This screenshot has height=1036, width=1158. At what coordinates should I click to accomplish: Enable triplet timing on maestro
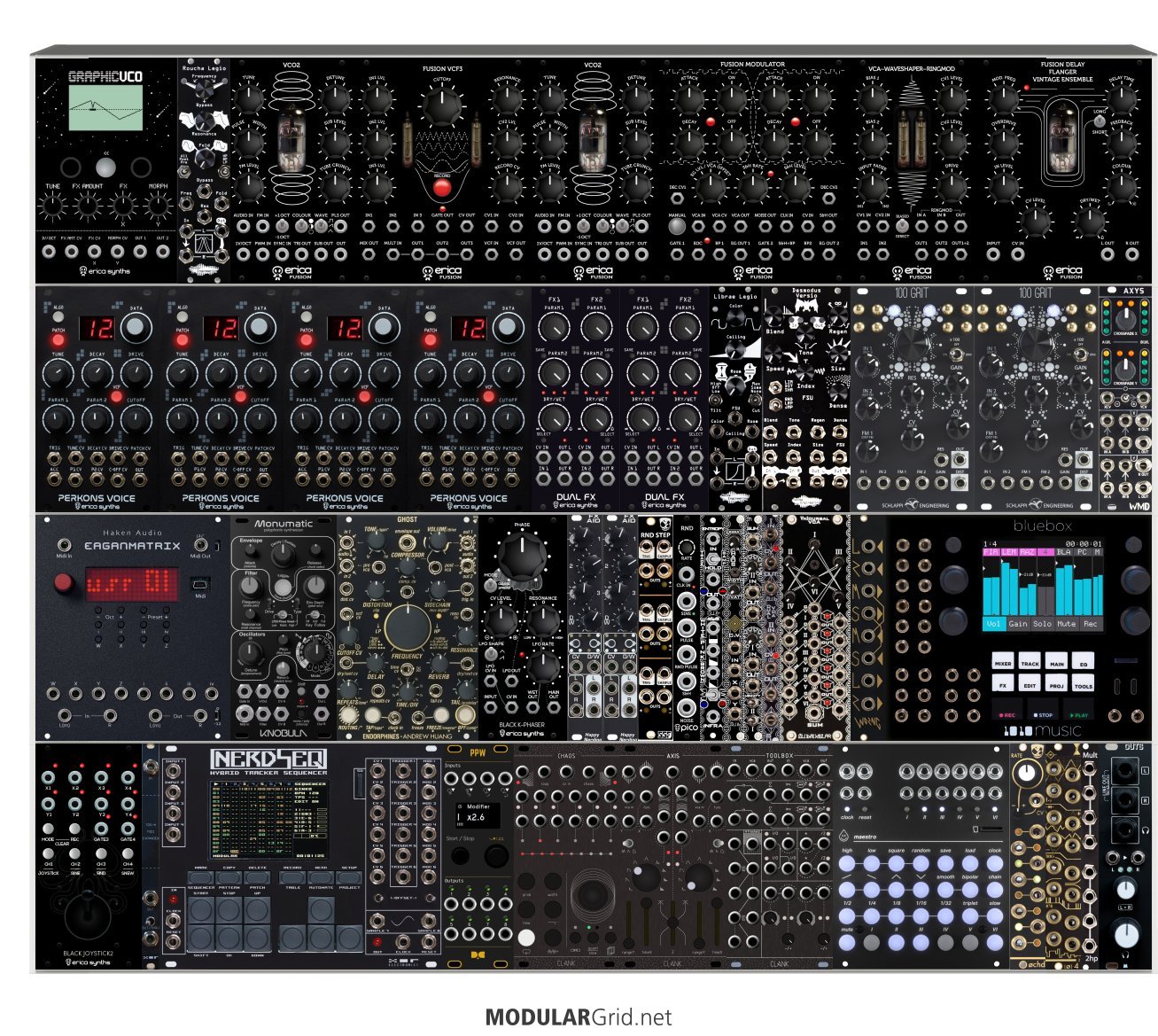point(970,916)
